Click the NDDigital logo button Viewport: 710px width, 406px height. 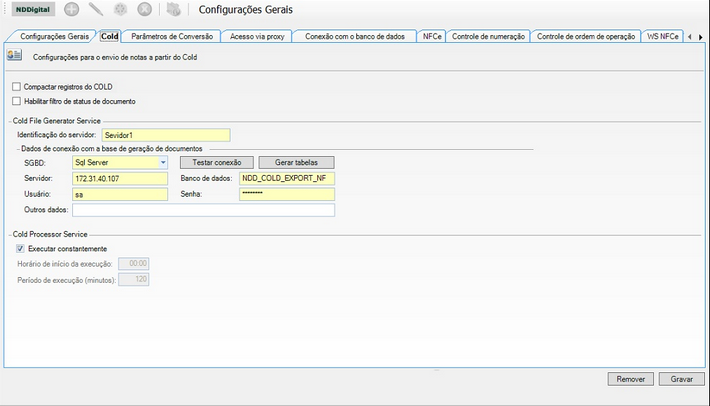[33, 10]
